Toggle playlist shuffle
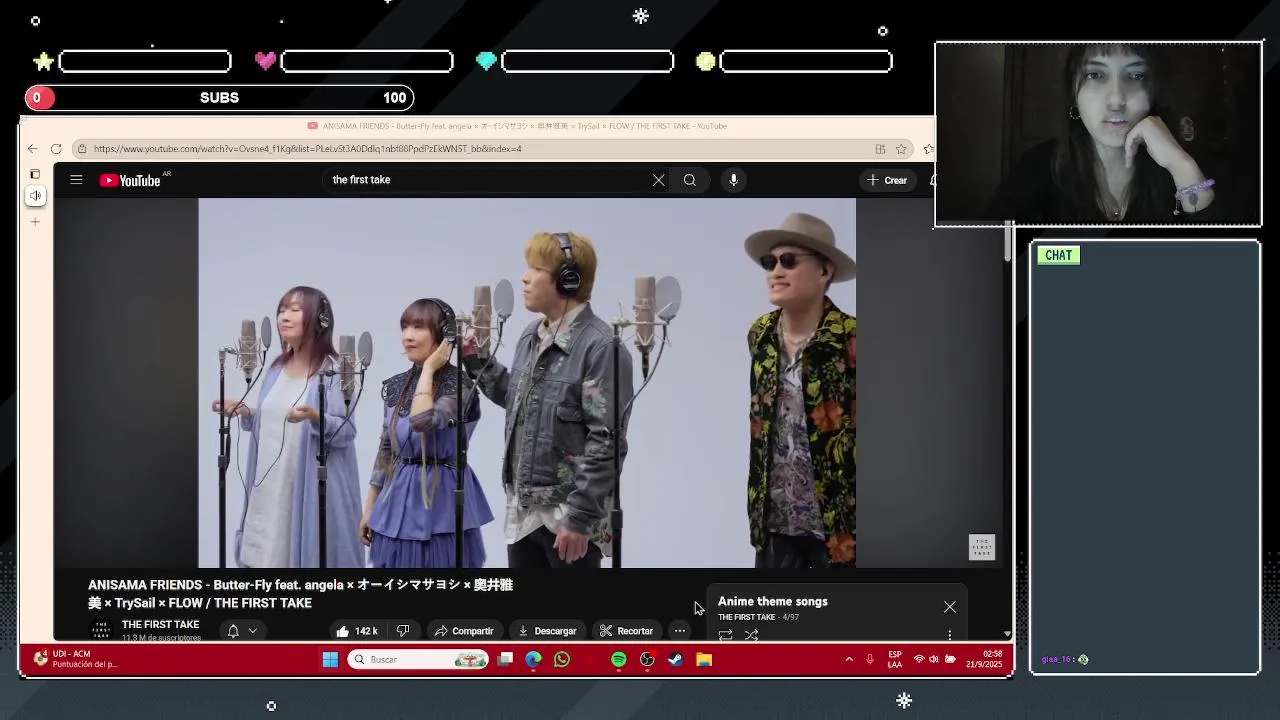This screenshot has height=720, width=1280. pos(751,634)
